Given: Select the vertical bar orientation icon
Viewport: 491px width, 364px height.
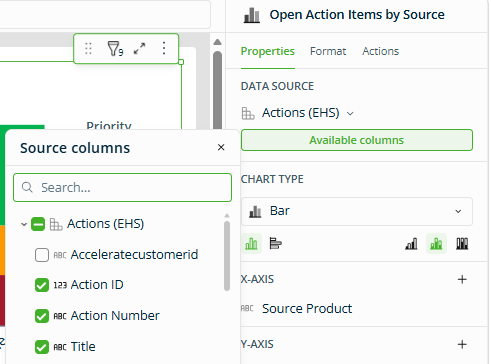Looking at the screenshot, I should click(x=251, y=244).
